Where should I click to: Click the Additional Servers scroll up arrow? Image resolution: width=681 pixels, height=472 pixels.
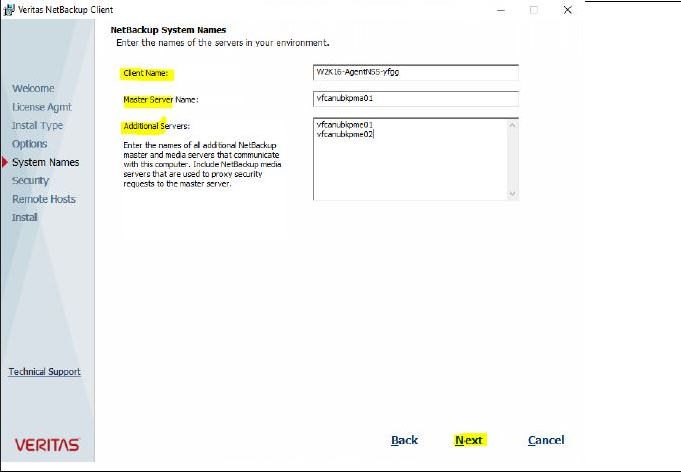pyautogui.click(x=512, y=125)
